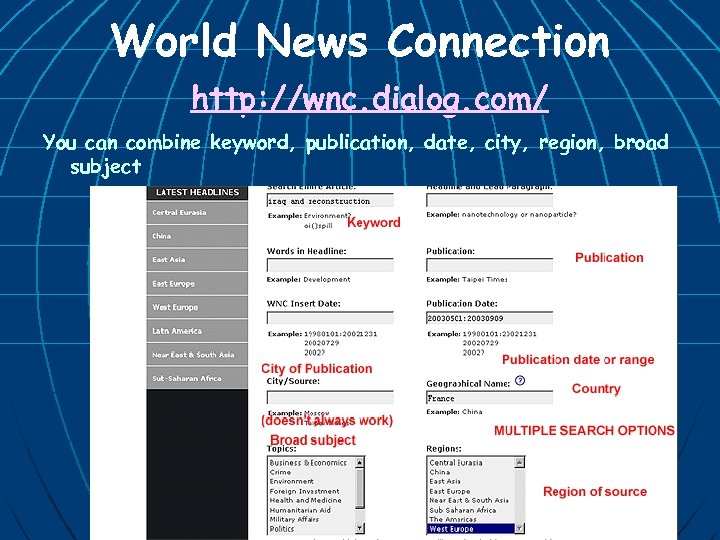Click the Publication Date field

click(x=489, y=318)
